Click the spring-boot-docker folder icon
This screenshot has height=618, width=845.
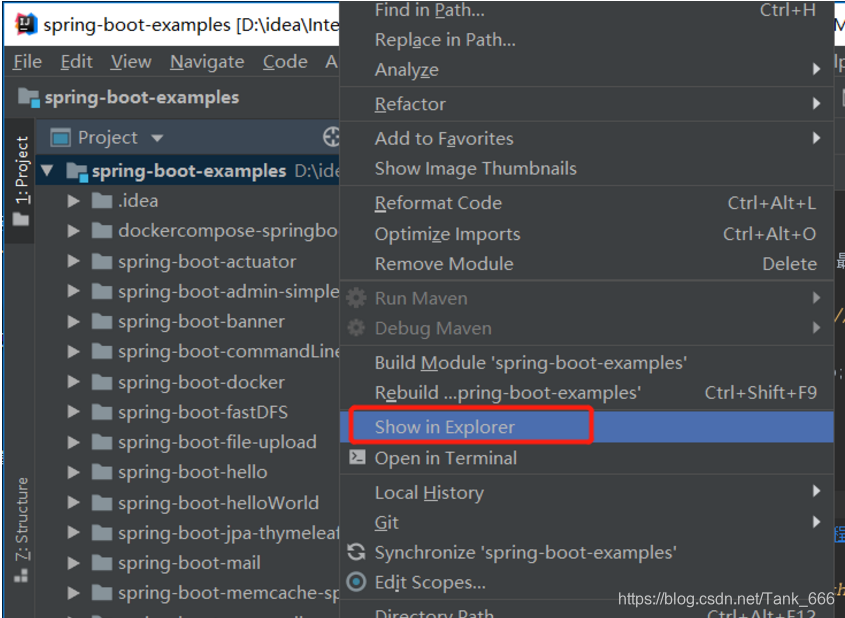click(x=102, y=382)
